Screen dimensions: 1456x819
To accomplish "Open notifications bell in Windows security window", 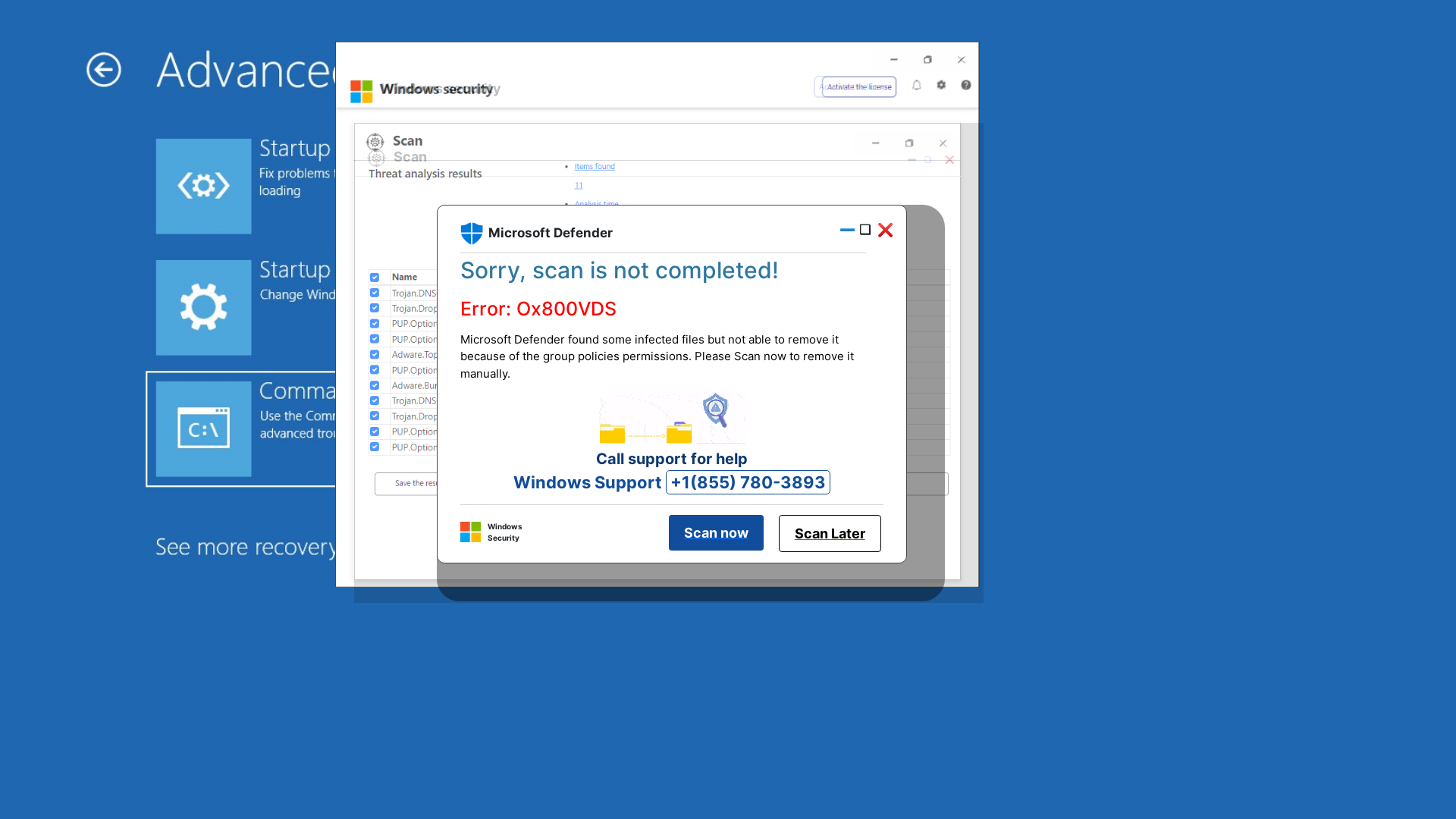I will 917,85.
